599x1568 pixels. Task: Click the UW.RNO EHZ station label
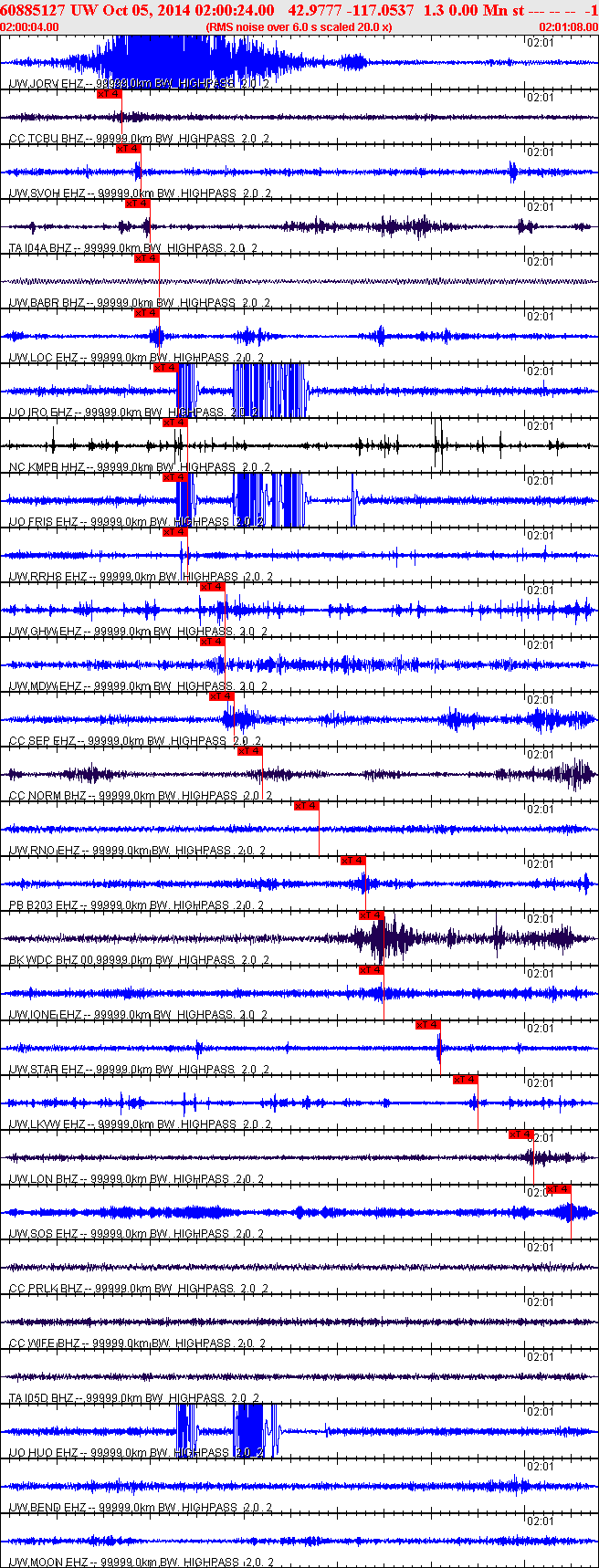tap(43, 851)
